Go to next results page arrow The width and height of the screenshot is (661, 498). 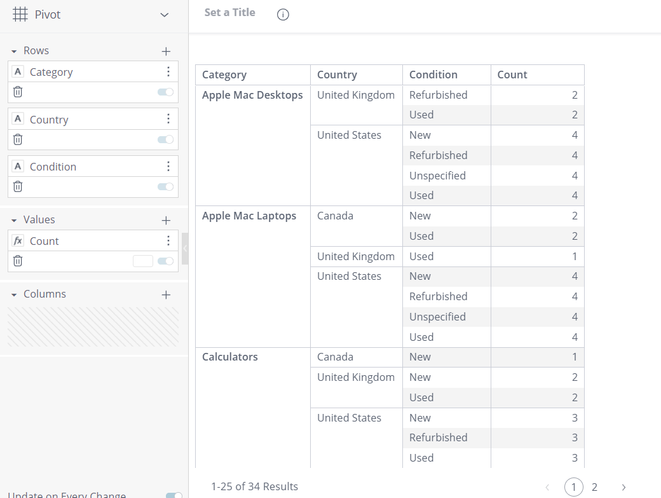[x=623, y=487]
